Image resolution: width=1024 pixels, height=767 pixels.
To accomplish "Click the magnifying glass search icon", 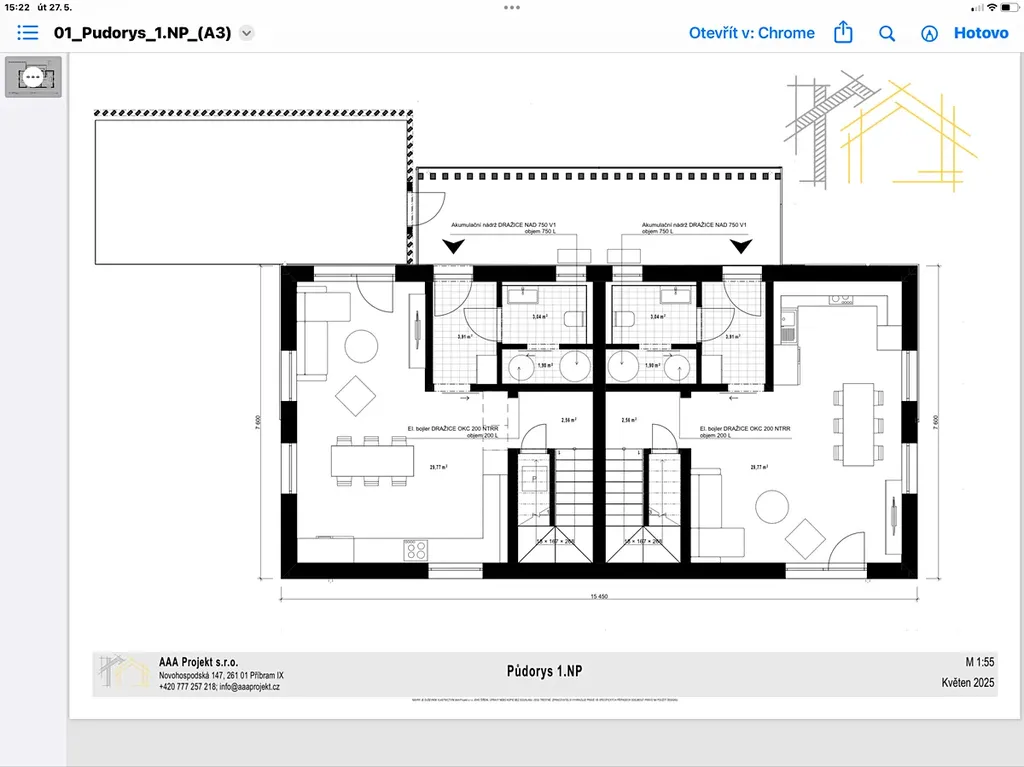I will [887, 33].
